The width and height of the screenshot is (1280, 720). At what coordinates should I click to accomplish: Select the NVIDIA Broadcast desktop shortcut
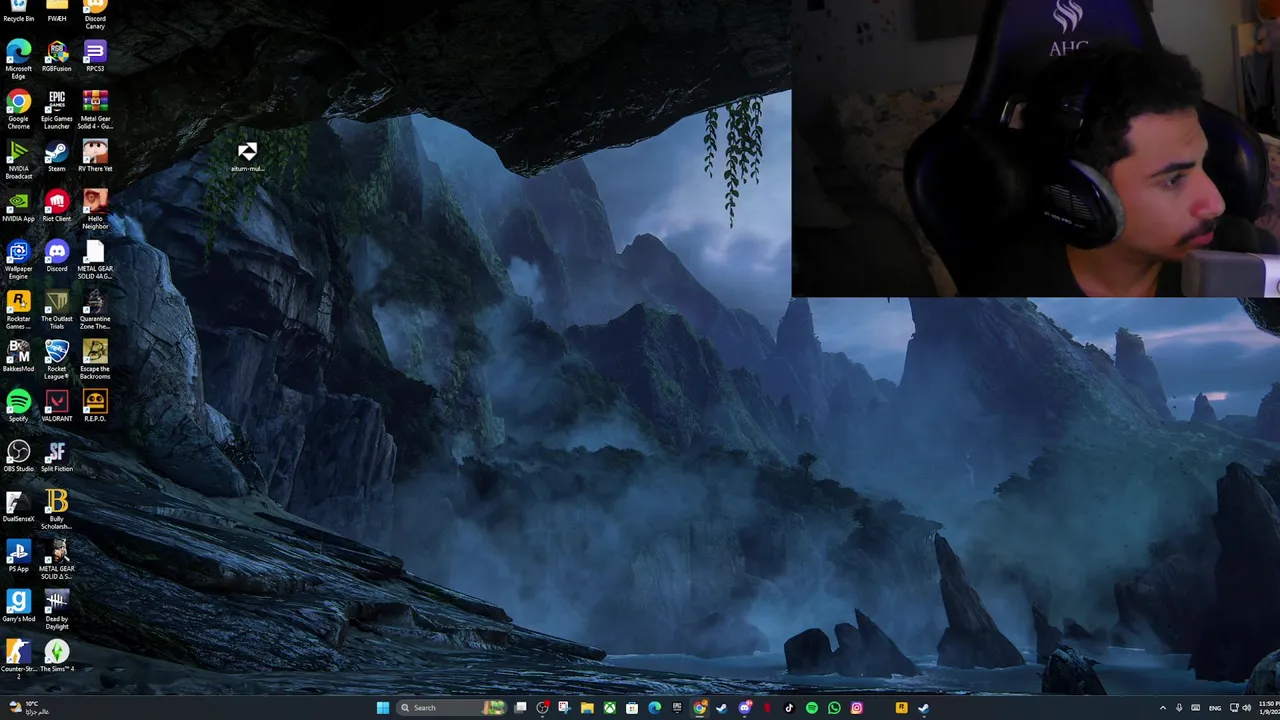18,159
